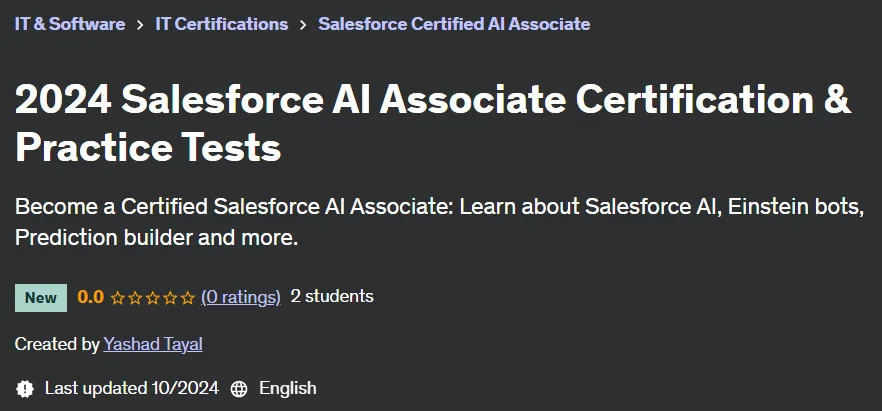882x411 pixels.
Task: Click the fourth rating star
Action: [170, 297]
